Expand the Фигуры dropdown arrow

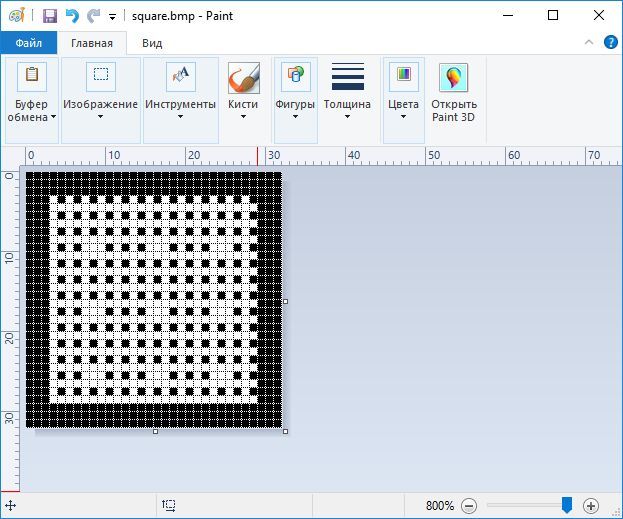[295, 116]
